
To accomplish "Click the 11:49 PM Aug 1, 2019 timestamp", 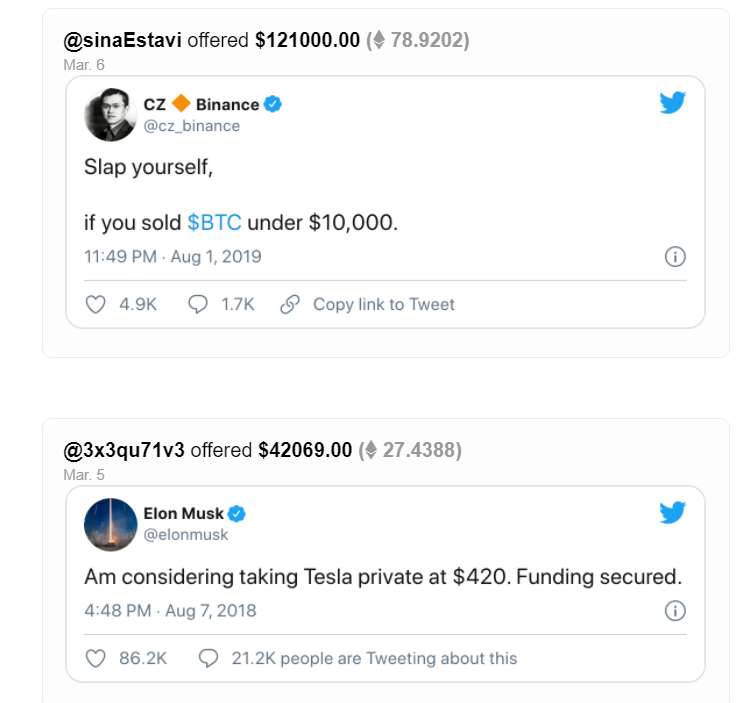I will (x=172, y=257).
